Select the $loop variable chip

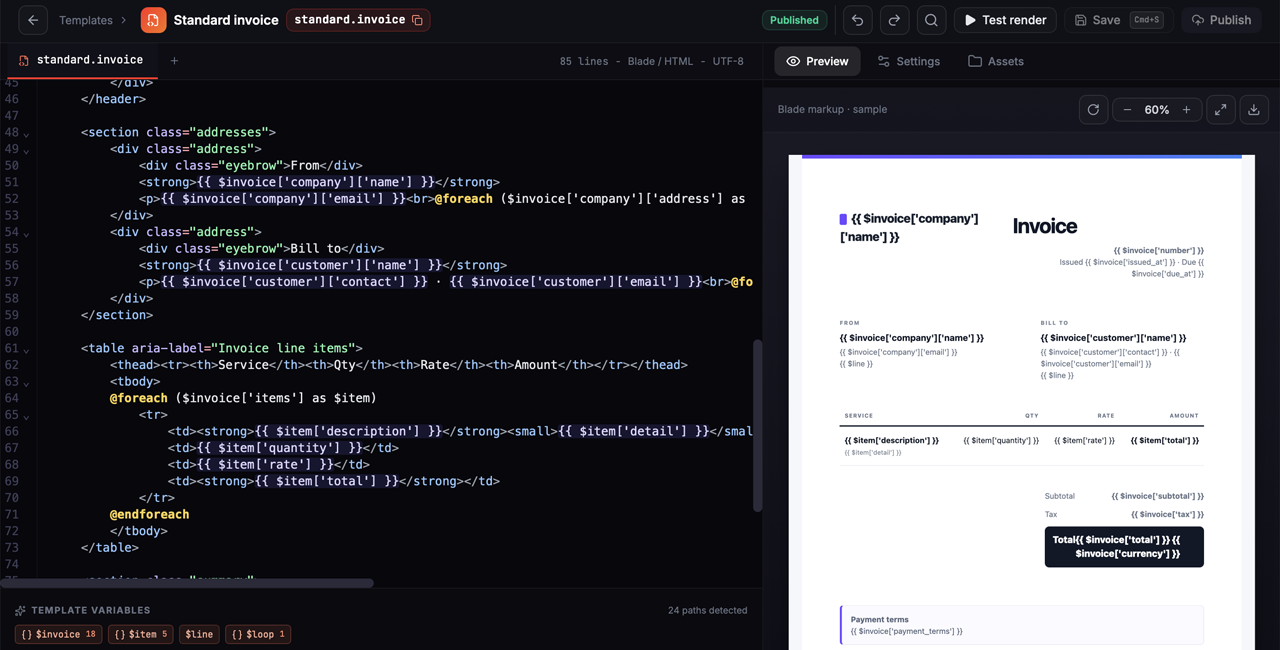click(x=258, y=634)
